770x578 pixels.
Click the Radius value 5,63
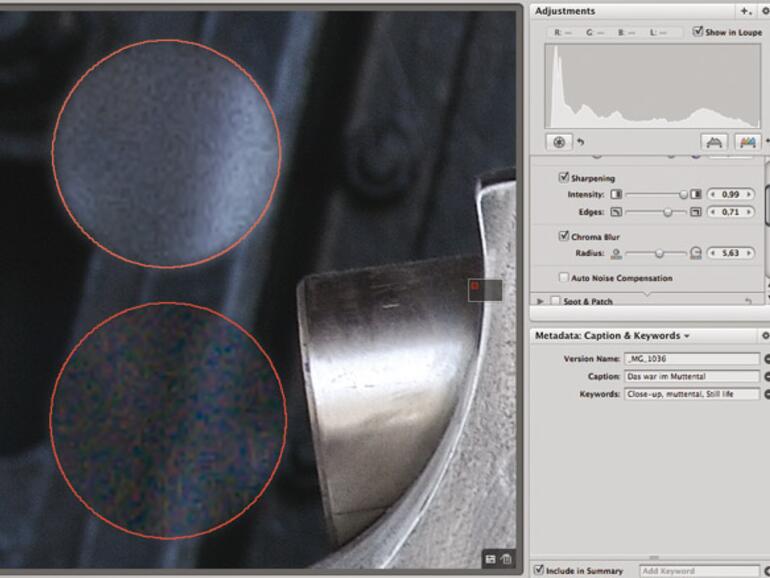click(x=731, y=253)
